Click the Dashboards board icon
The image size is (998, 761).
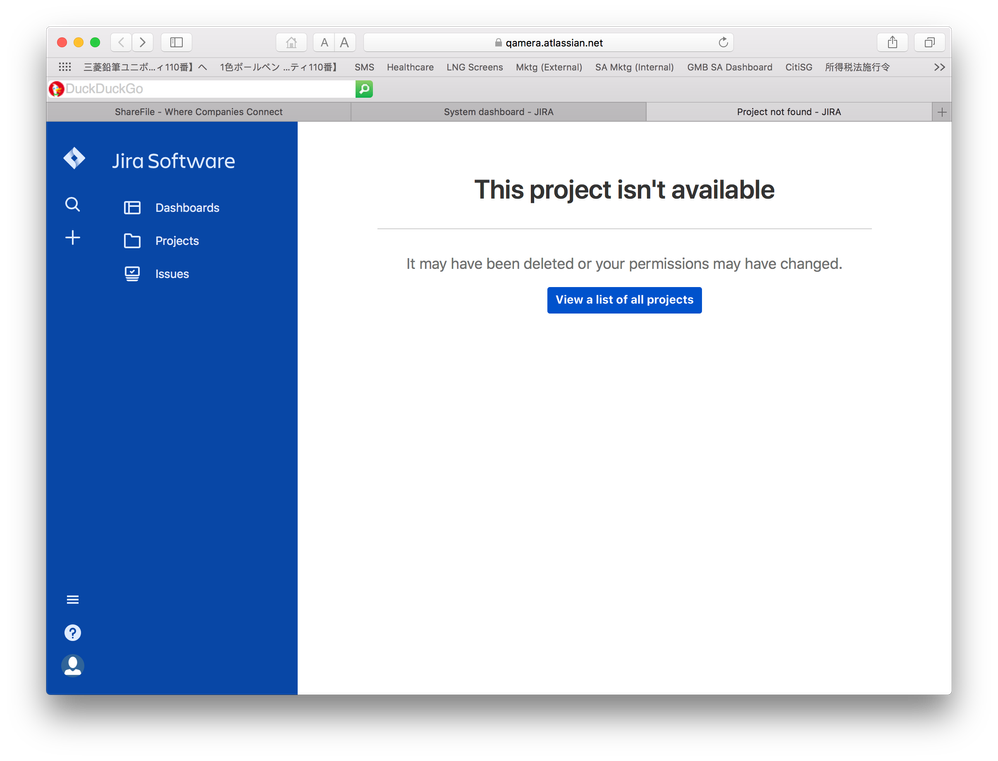tap(132, 207)
